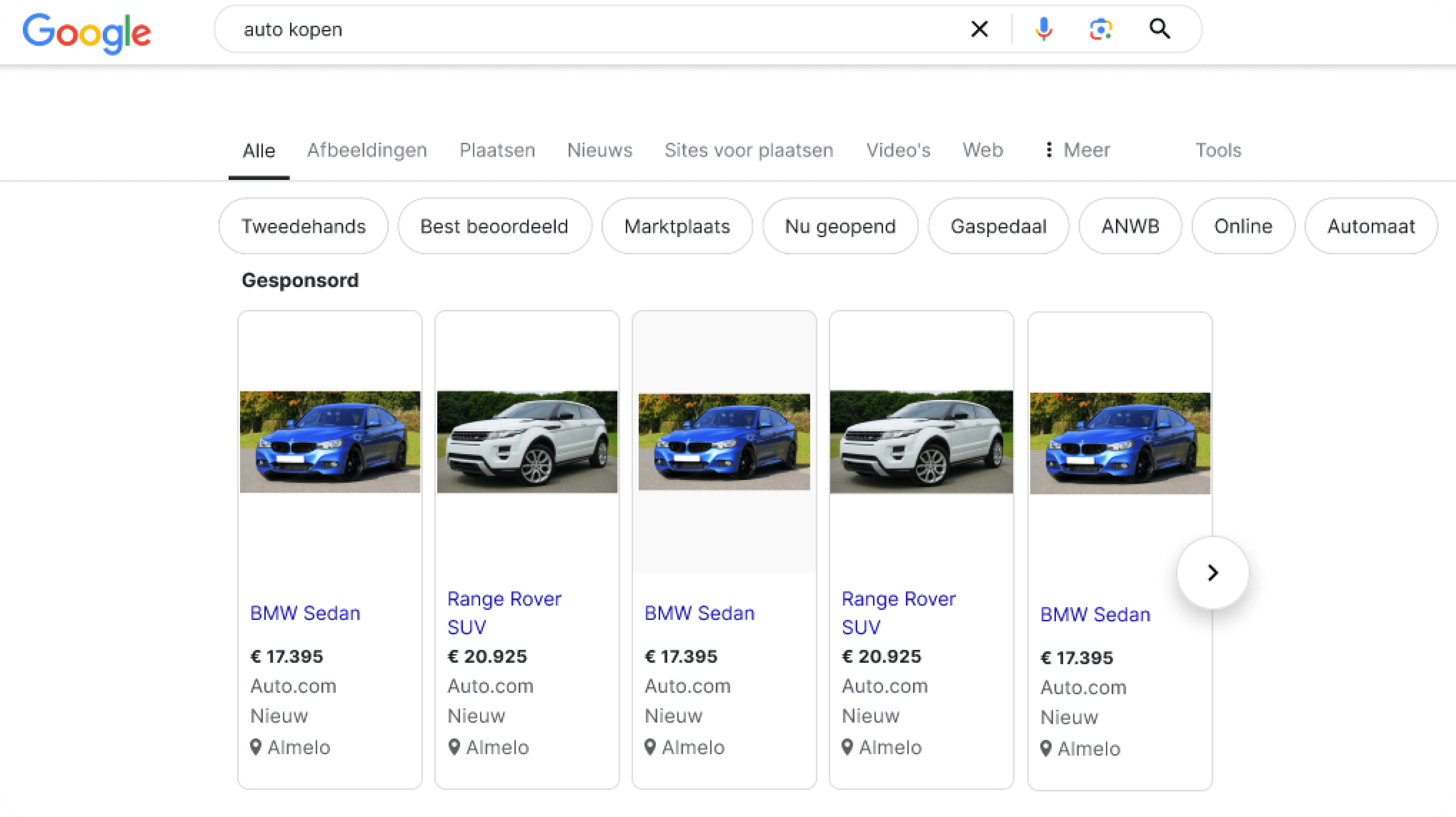Start voice search with microphone icon
The height and width of the screenshot is (817, 1456).
coord(1044,29)
